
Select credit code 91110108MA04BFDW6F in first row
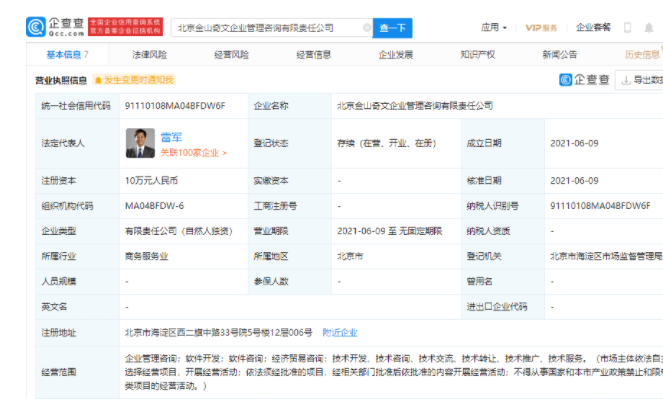(x=175, y=106)
